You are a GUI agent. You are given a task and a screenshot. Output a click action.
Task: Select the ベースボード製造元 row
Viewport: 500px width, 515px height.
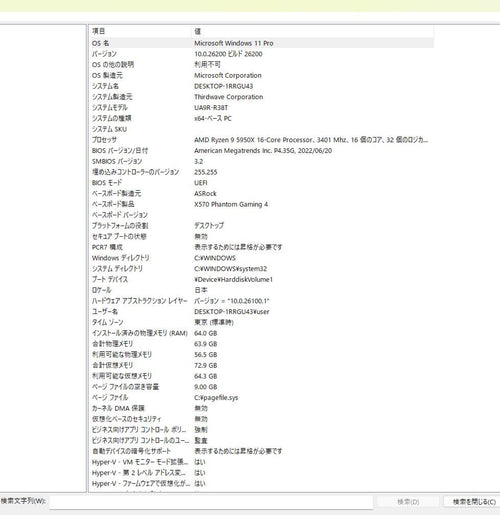[x=261, y=193]
